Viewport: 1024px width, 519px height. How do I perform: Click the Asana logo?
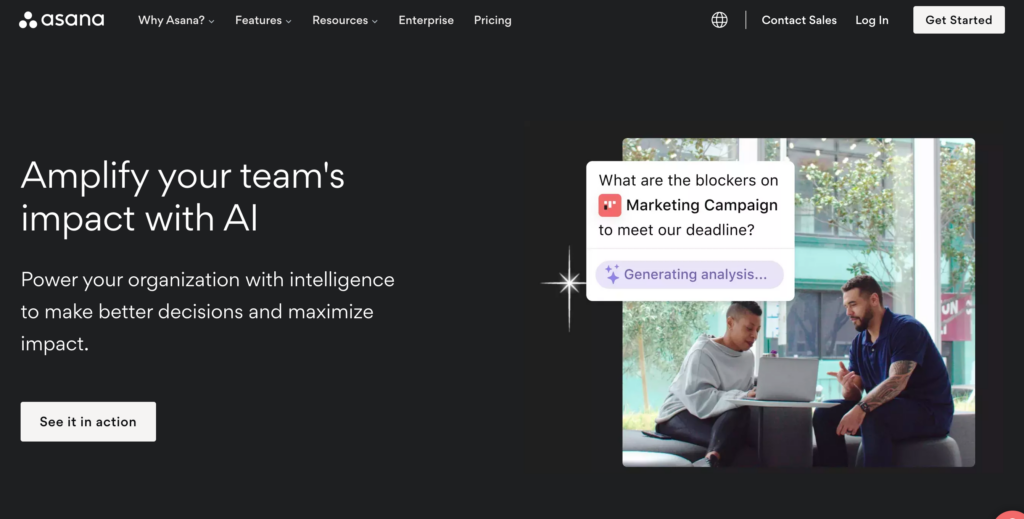61,20
